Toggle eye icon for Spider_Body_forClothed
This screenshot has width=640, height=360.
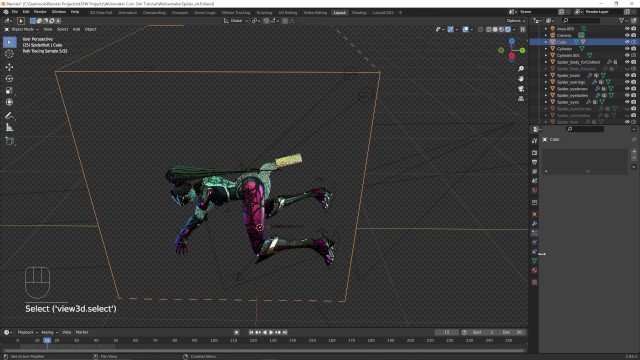pos(627,62)
